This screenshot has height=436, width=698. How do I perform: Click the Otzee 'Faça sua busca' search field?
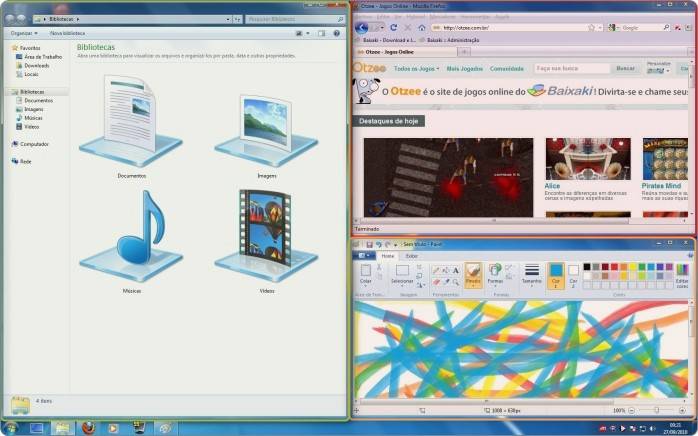pos(571,69)
